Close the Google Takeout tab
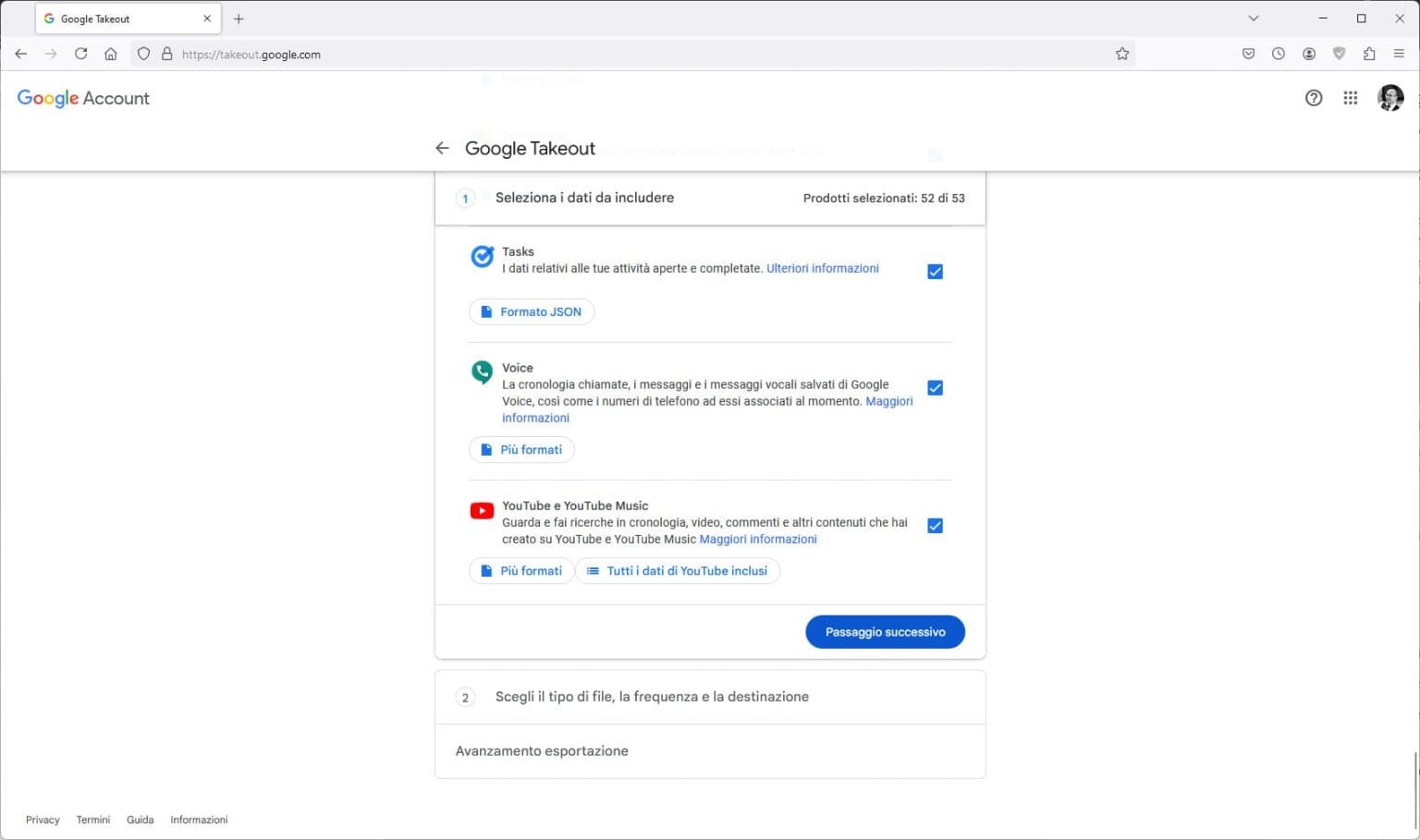The width and height of the screenshot is (1420, 840). [207, 18]
